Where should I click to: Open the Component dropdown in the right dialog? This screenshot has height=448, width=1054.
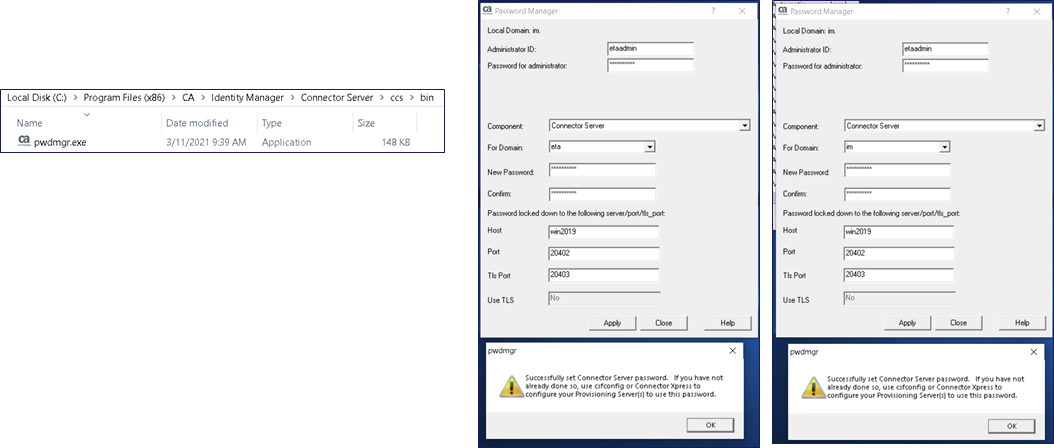1039,126
